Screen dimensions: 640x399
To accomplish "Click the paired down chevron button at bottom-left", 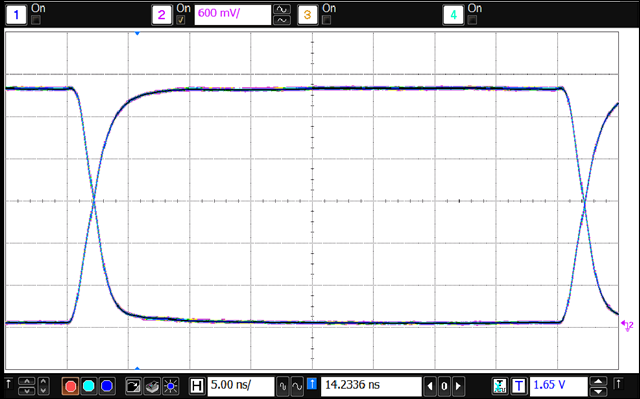I will click(27, 391).
